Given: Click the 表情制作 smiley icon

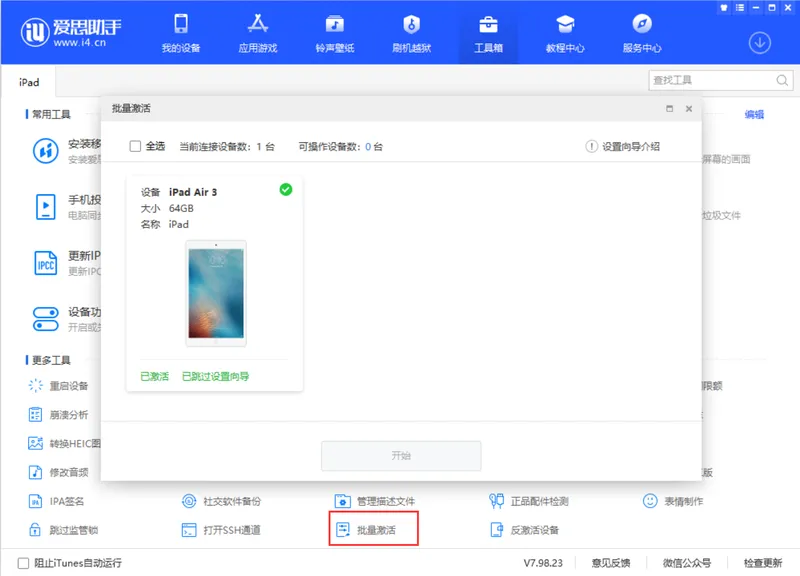Looking at the screenshot, I should pyautogui.click(x=650, y=501).
